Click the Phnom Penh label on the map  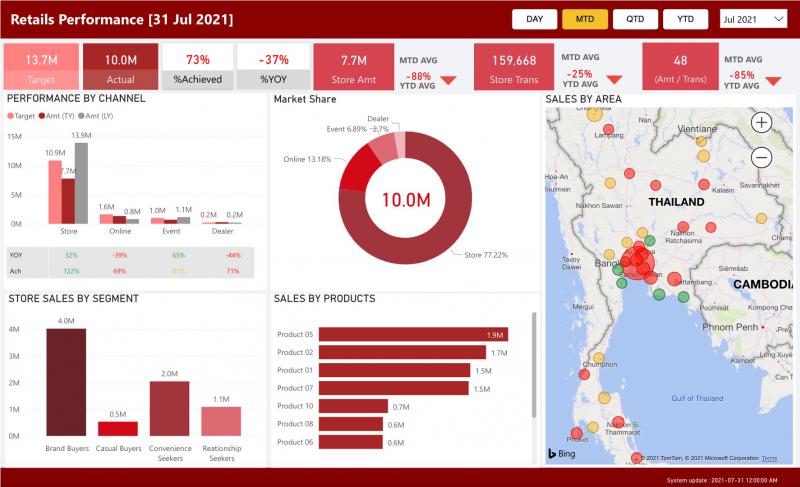[x=730, y=327]
